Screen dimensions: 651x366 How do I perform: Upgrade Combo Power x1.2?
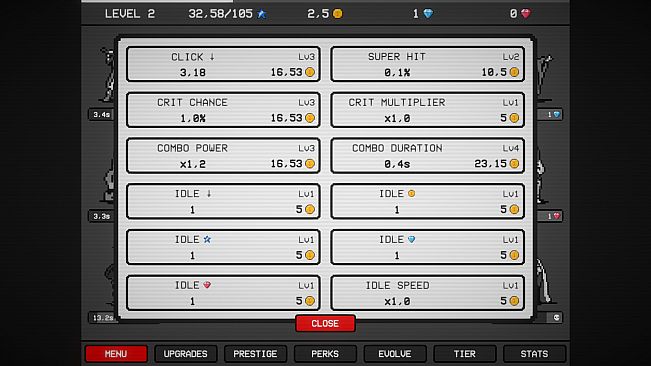click(223, 155)
